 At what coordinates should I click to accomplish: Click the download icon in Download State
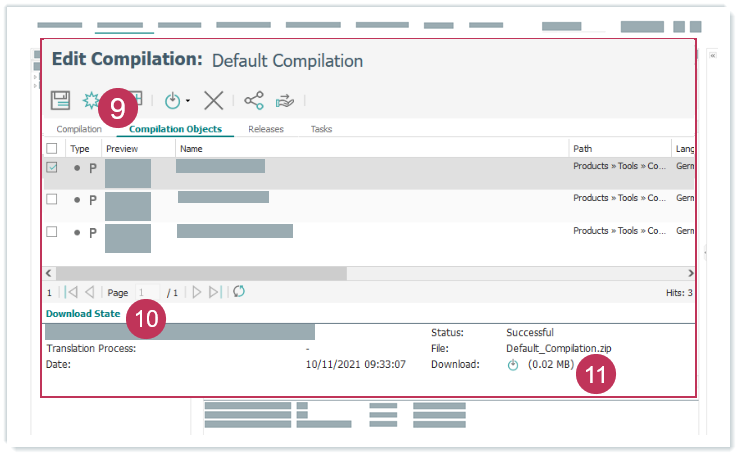pyautogui.click(x=513, y=365)
